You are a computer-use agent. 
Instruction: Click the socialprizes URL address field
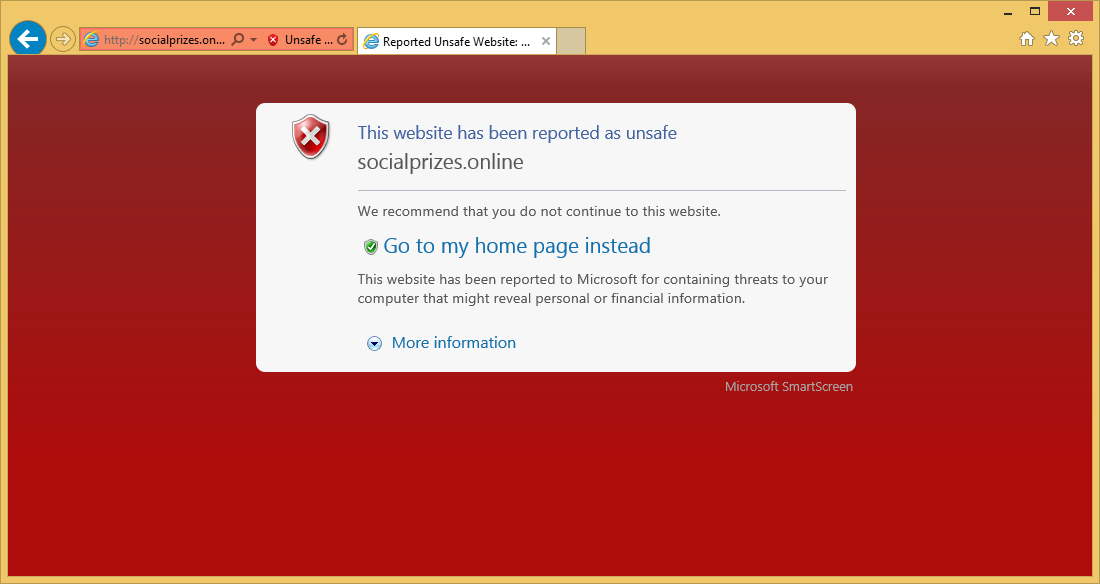[x=164, y=40]
